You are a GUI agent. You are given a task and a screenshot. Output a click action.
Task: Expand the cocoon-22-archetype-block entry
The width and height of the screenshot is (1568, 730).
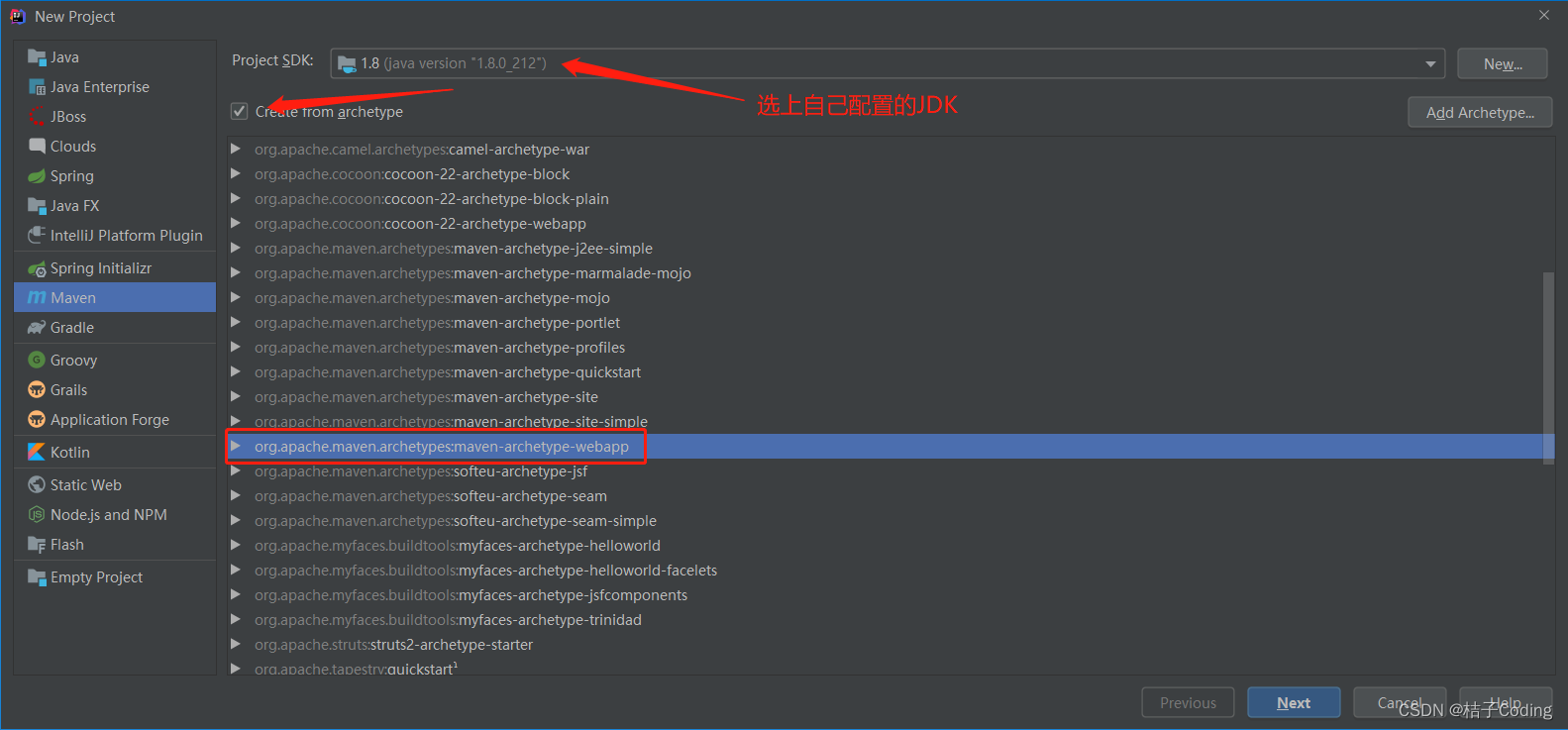coord(236,173)
